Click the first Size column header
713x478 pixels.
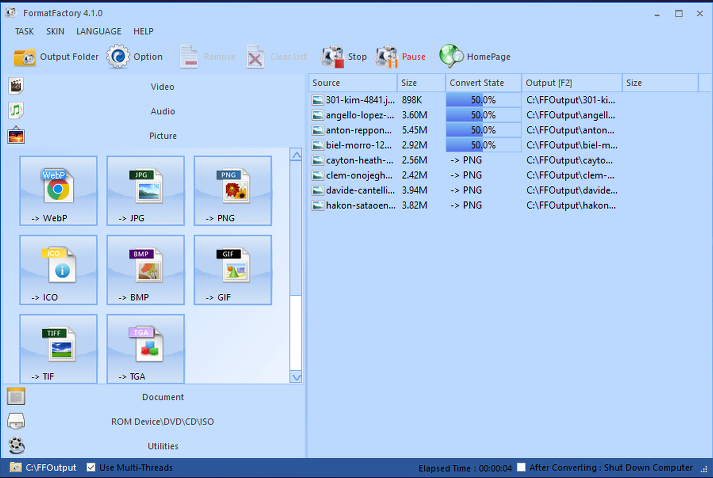tap(421, 83)
